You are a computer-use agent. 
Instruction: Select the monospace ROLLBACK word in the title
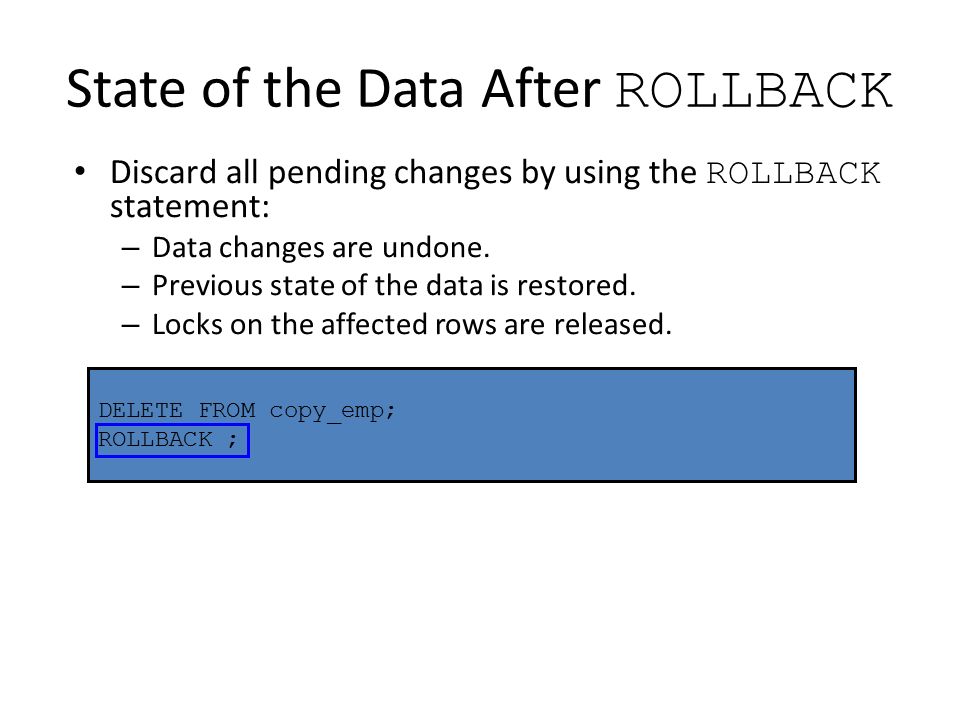click(x=754, y=91)
